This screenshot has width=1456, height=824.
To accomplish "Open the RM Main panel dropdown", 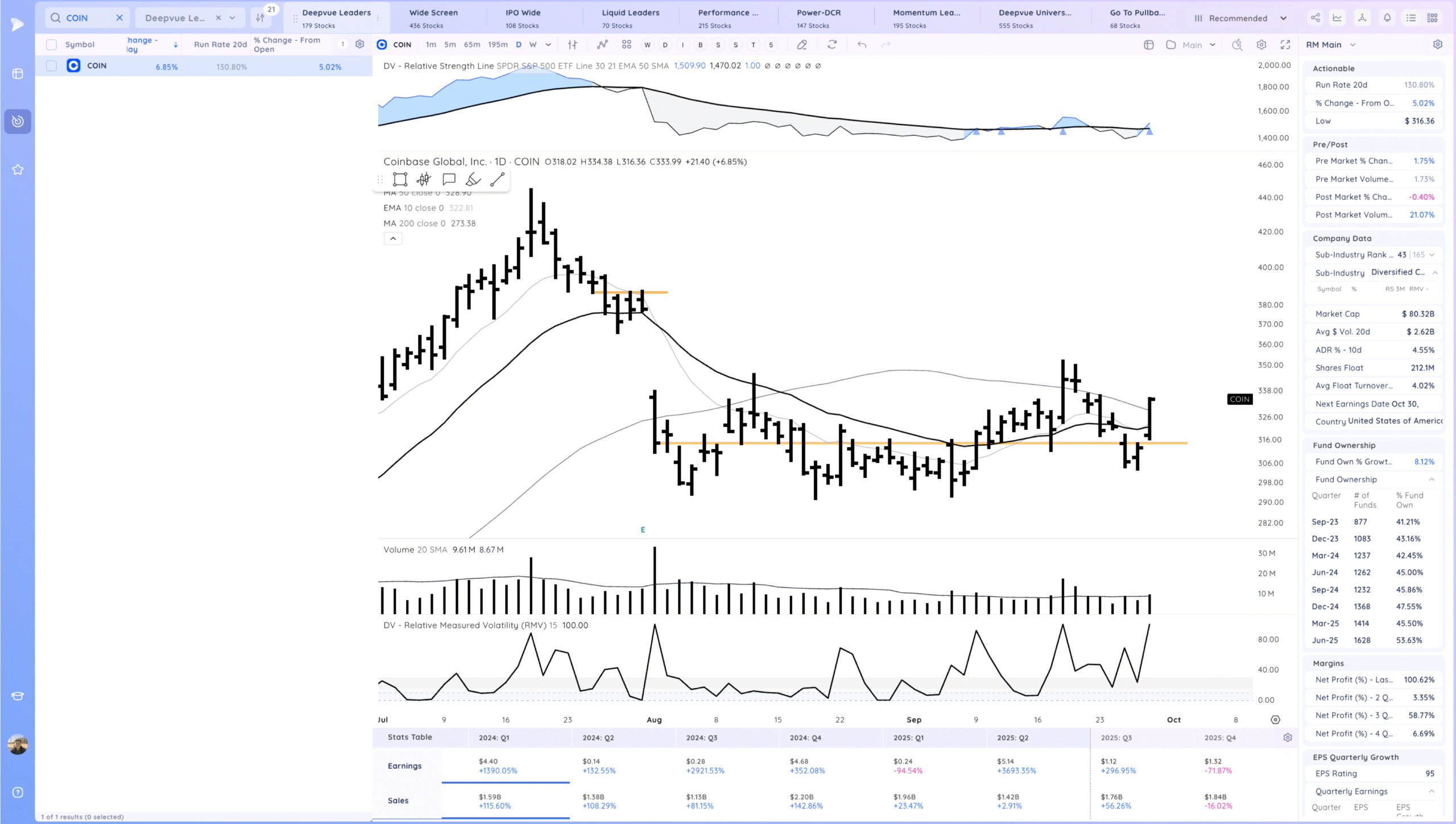I will (1331, 44).
